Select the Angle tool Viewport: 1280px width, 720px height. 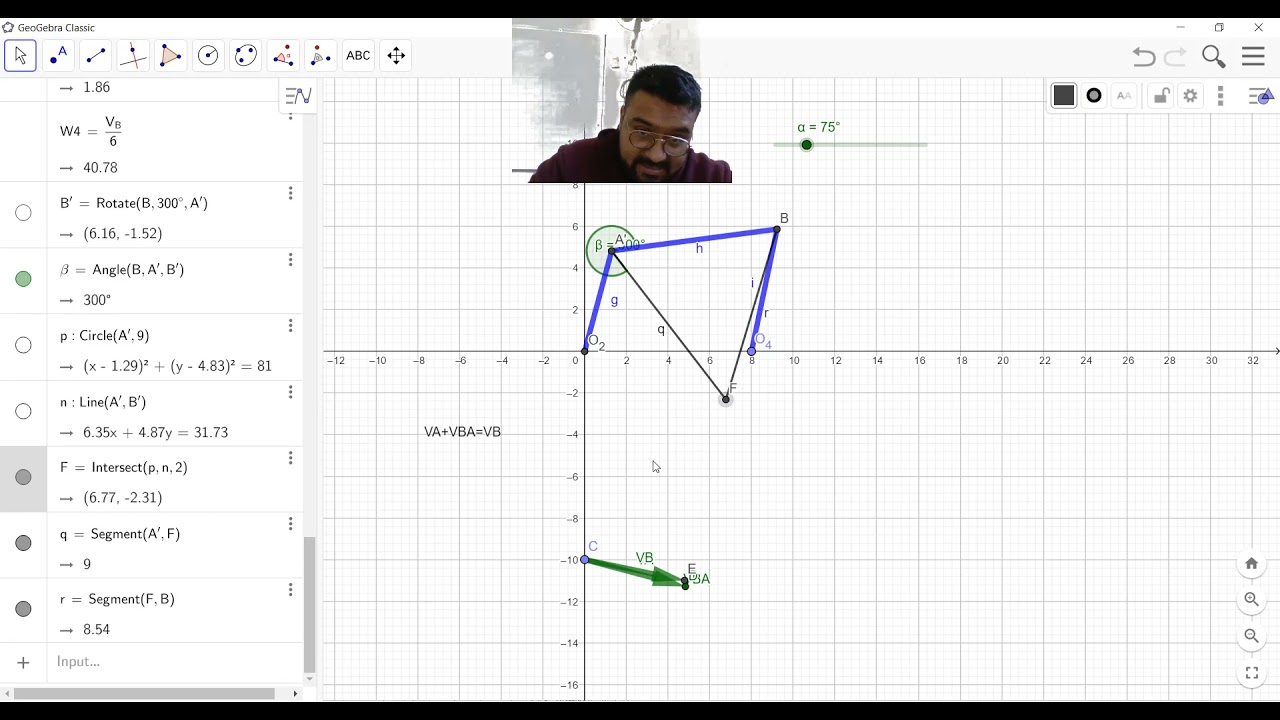283,56
